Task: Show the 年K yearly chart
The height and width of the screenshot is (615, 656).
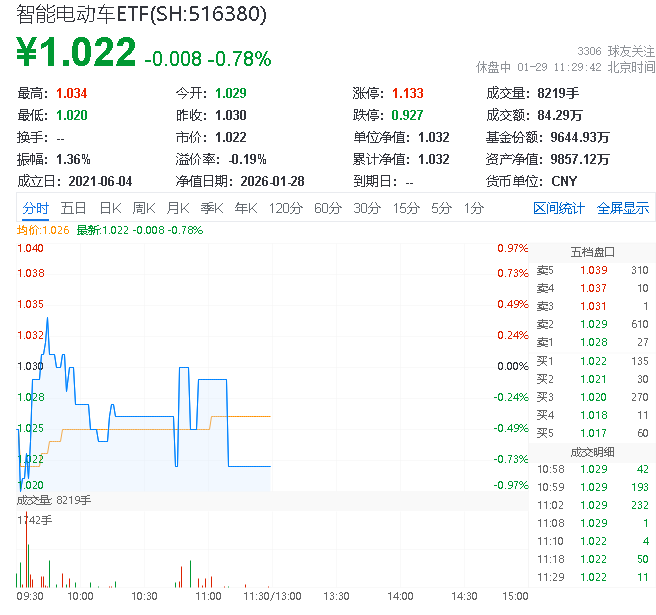Action: (245, 208)
